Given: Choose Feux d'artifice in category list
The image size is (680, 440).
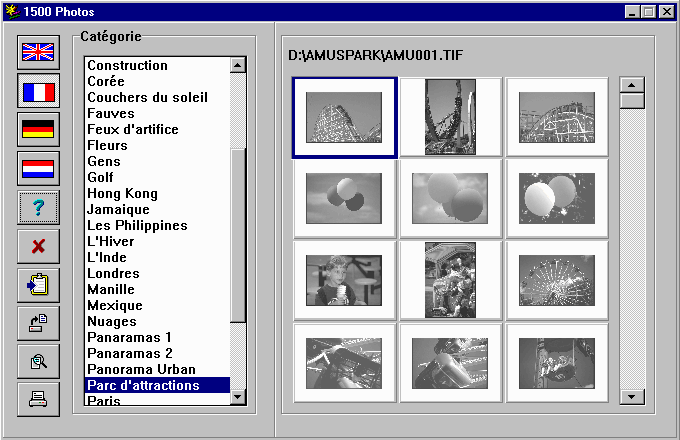Looking at the screenshot, I should (x=133, y=129).
